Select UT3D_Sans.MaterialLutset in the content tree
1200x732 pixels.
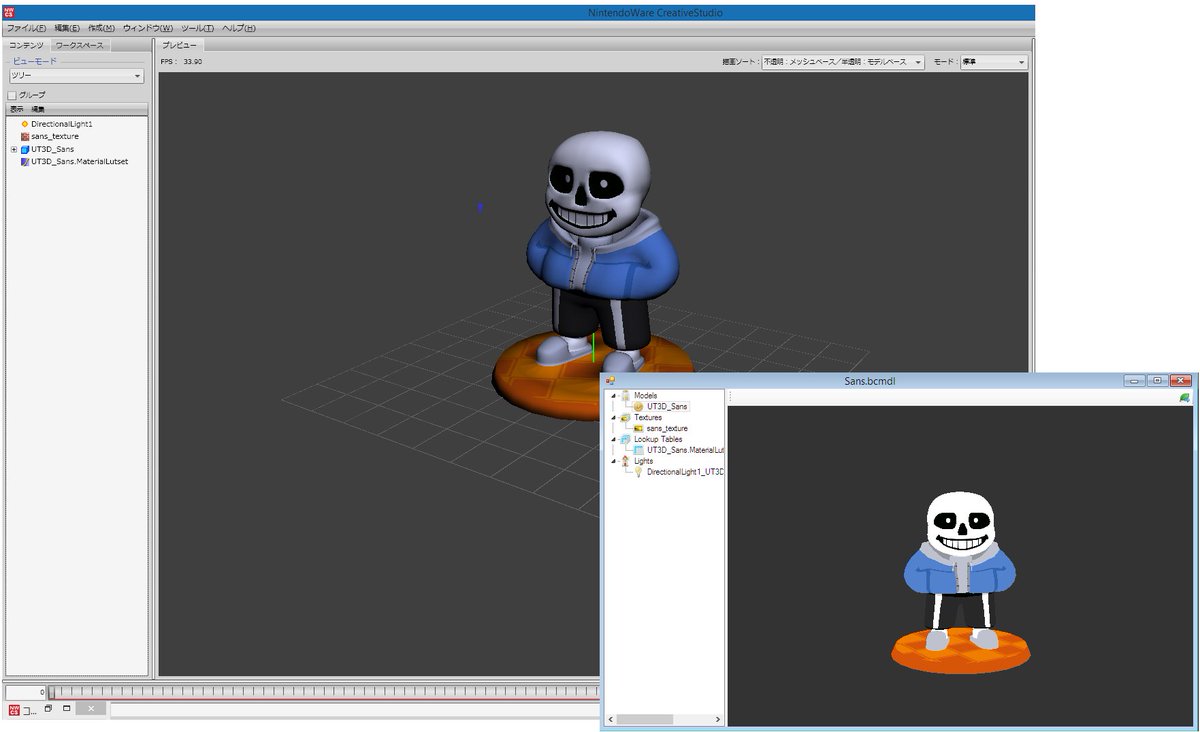pos(79,161)
